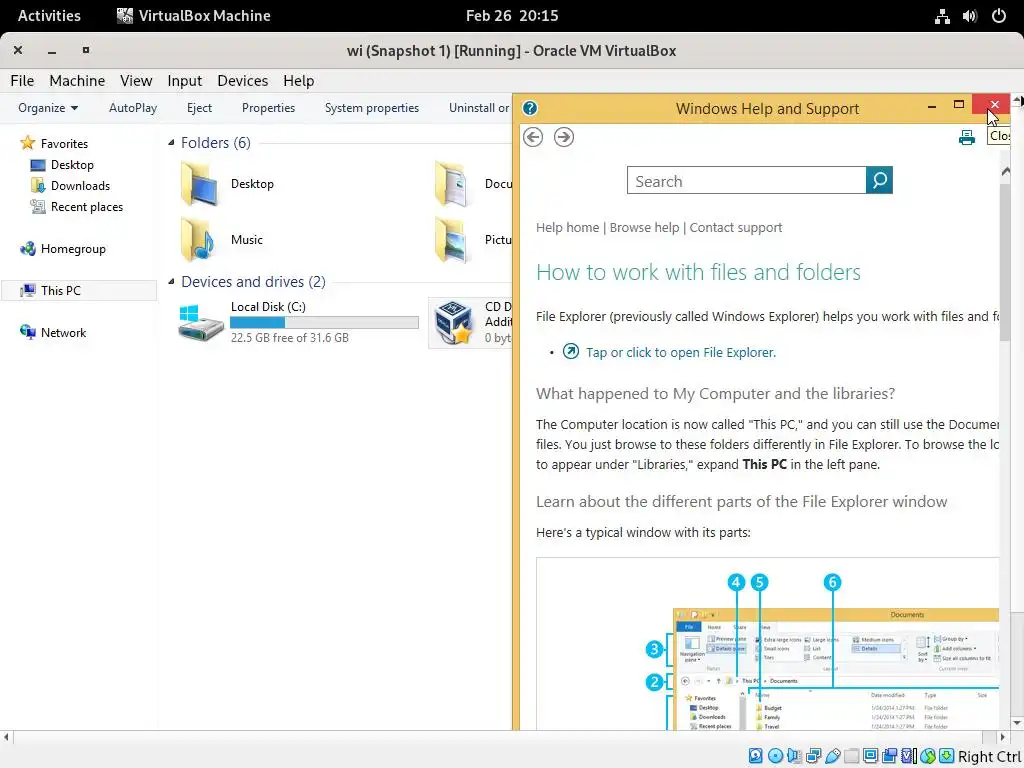1024x768 pixels.
Task: Focus the Help Search input field
Action: coord(746,180)
